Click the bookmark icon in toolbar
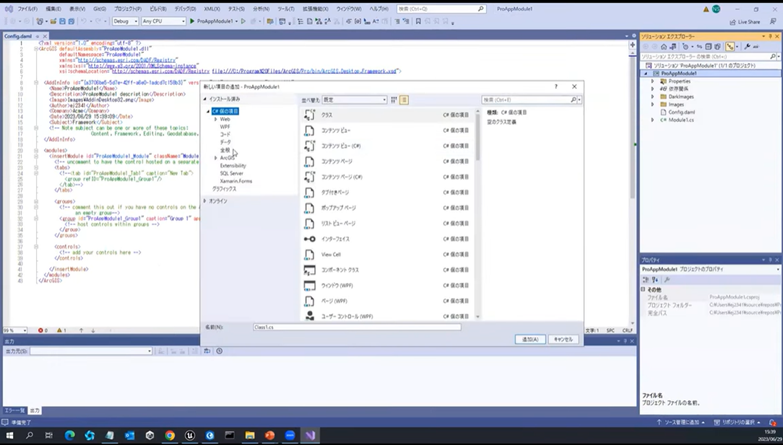The height and width of the screenshot is (445, 783). pos(418,21)
